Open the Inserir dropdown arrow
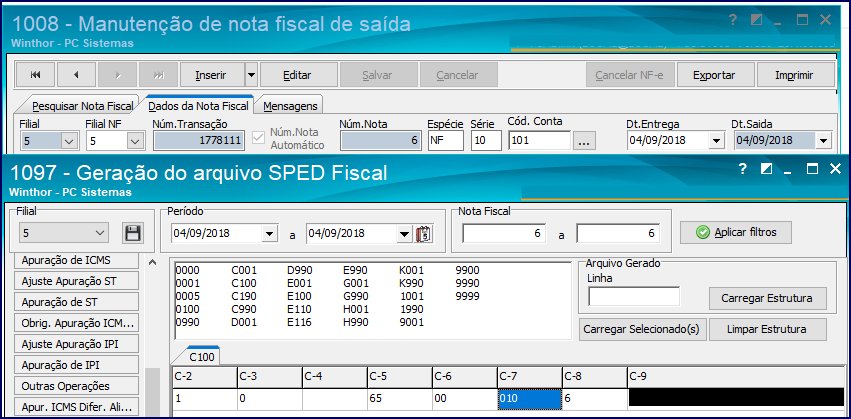 [x=251, y=75]
